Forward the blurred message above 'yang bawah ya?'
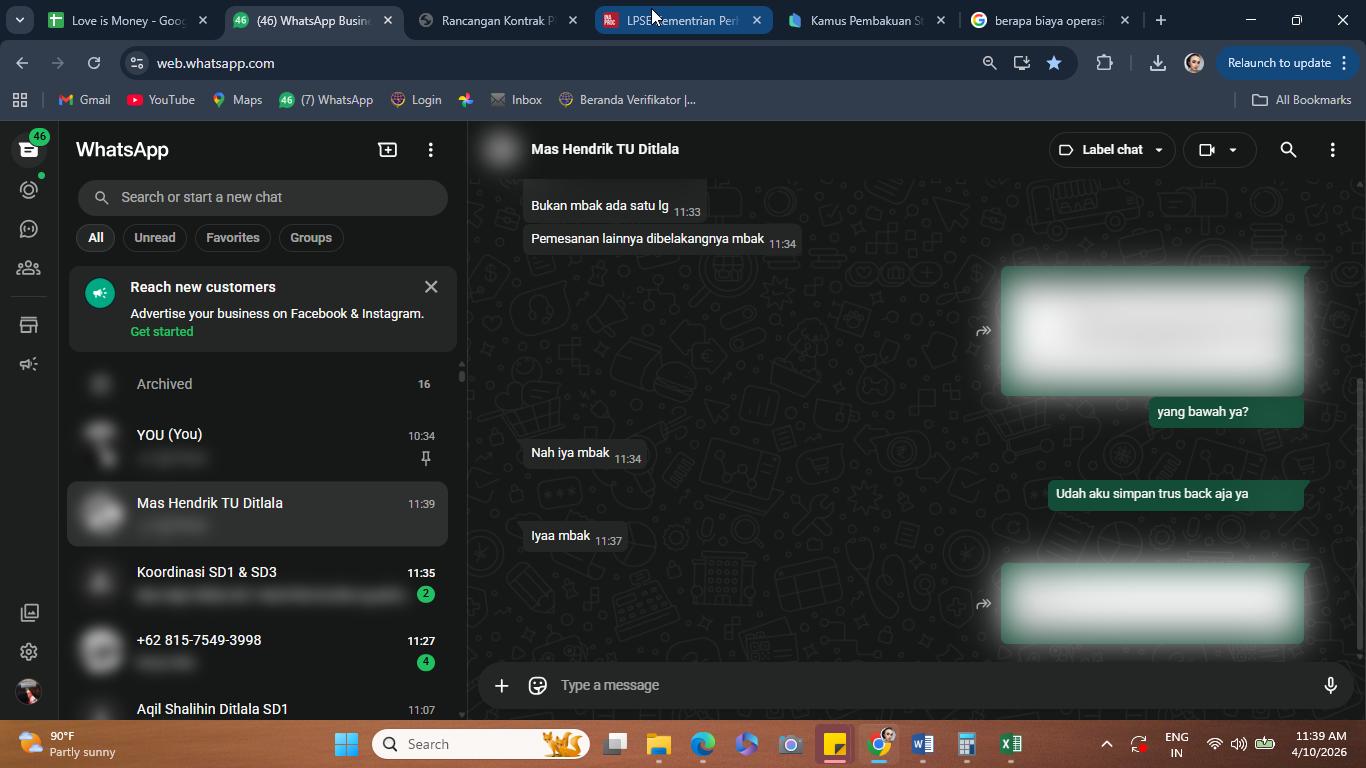Screen dimensions: 1366x768 point(984,331)
